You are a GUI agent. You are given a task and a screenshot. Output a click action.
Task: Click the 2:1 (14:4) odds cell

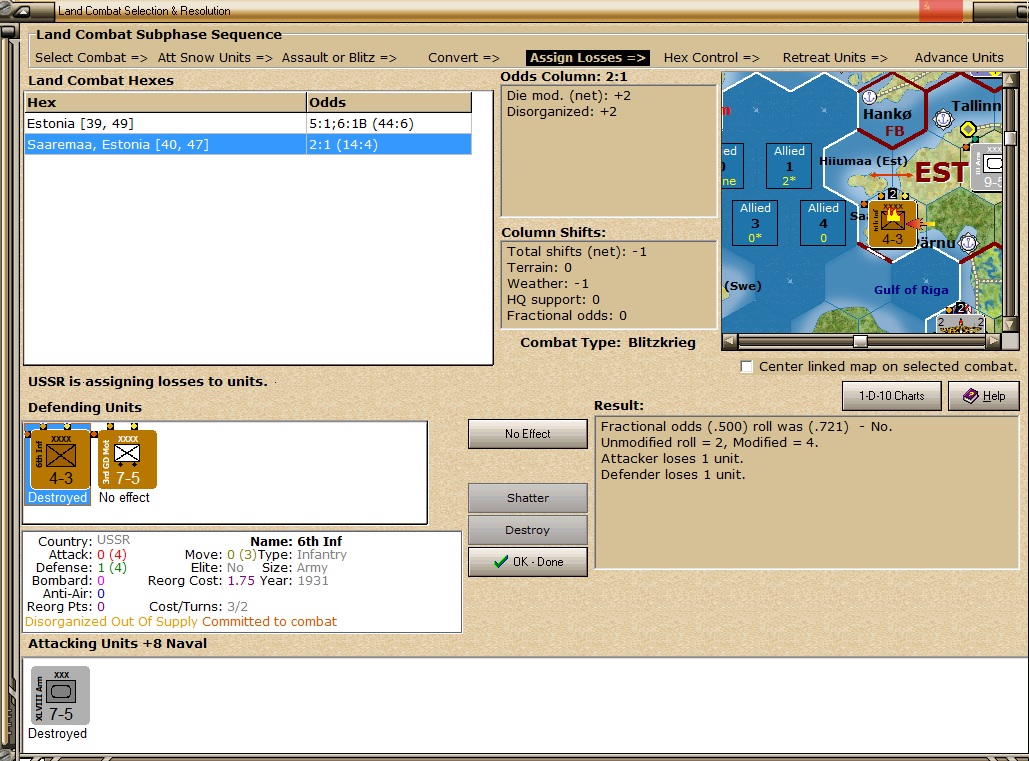point(388,144)
